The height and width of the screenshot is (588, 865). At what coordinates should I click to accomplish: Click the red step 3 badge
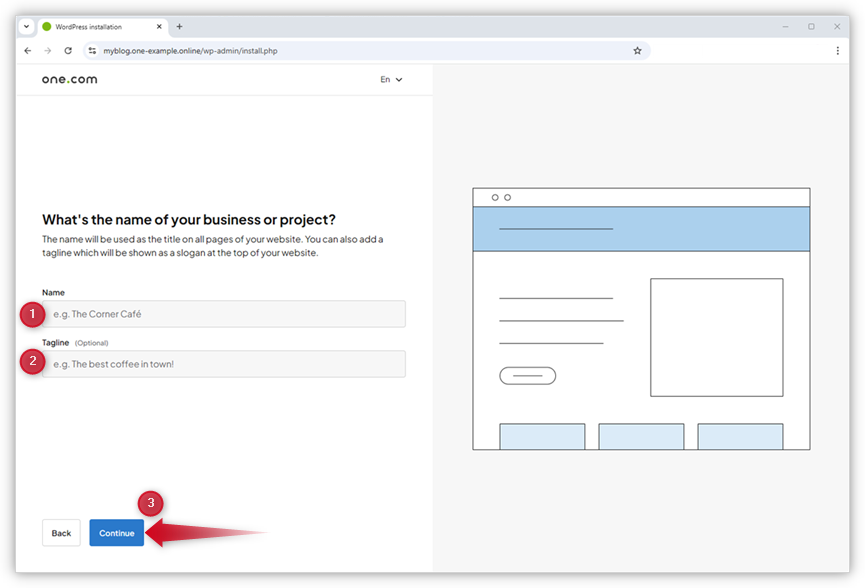coord(150,504)
